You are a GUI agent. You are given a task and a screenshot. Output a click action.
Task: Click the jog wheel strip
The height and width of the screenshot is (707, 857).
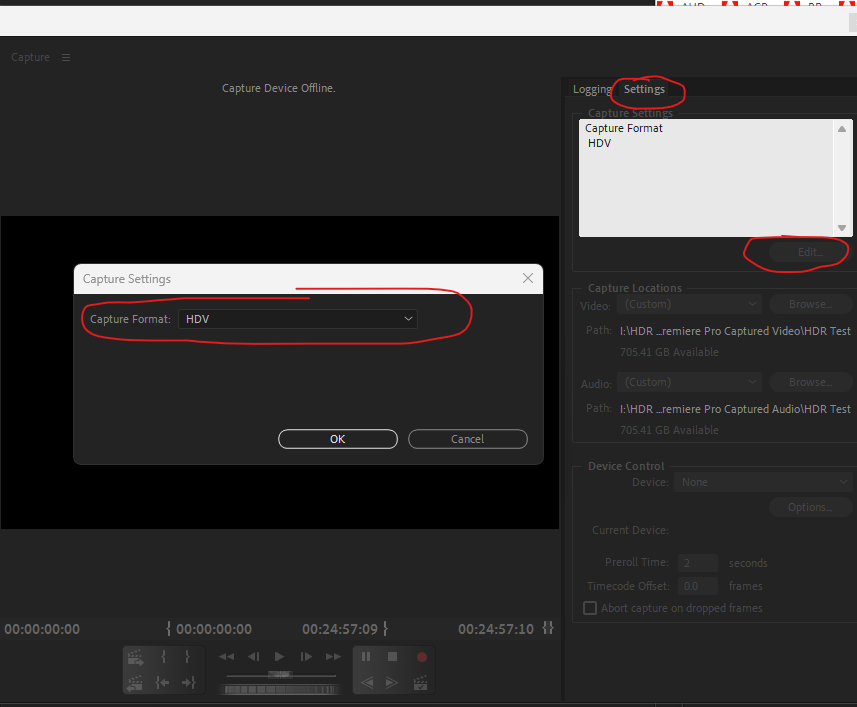(280, 690)
